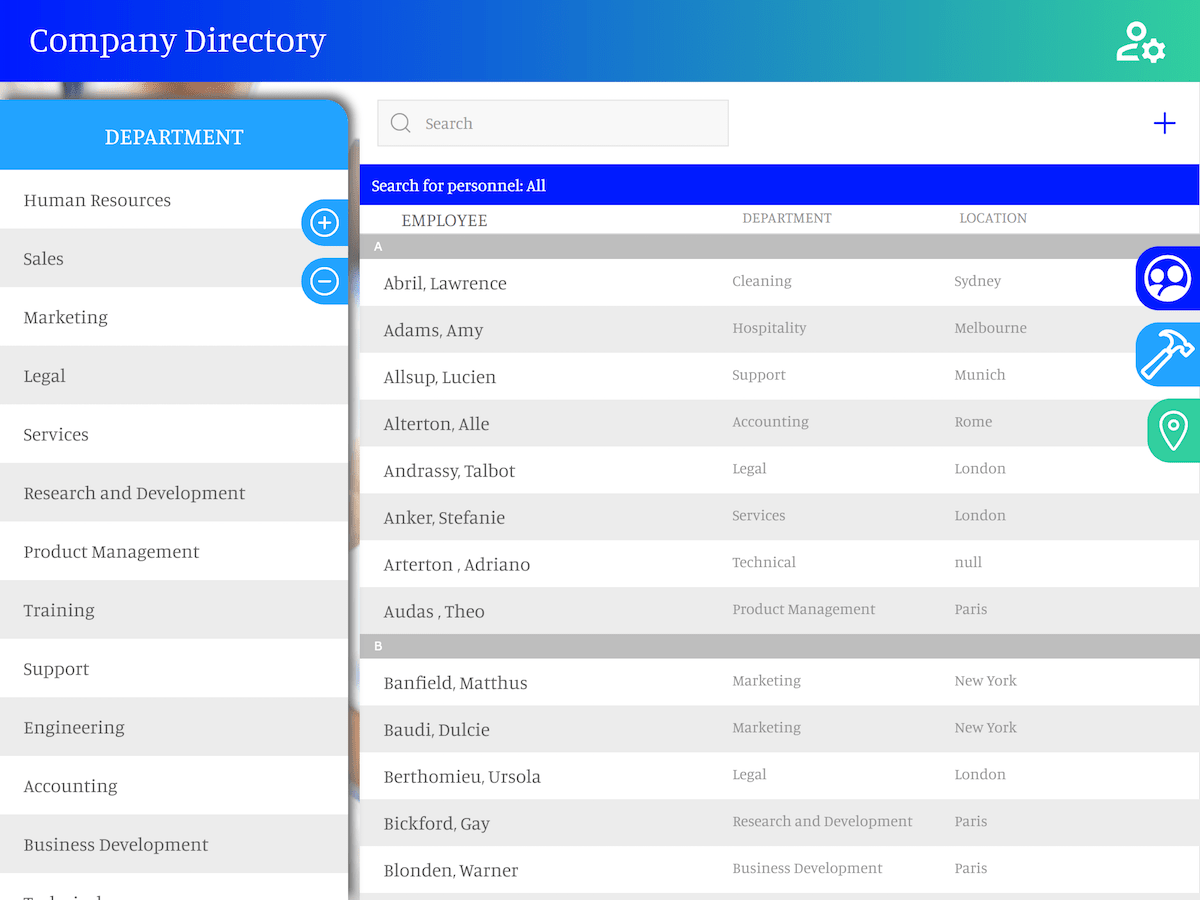Image resolution: width=1200 pixels, height=900 pixels.
Task: Click Munich location in Allsup row
Action: [980, 375]
